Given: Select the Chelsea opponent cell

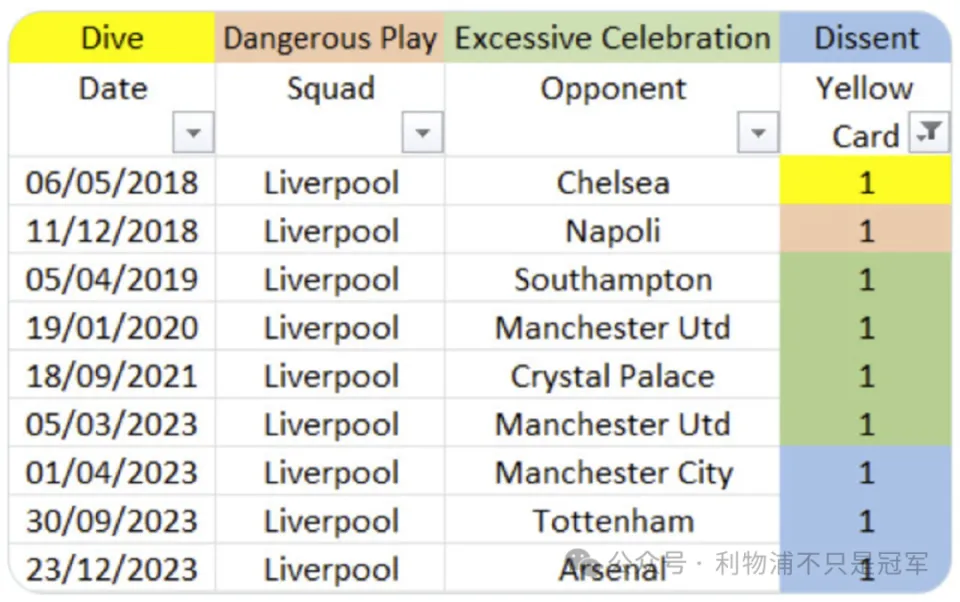Looking at the screenshot, I should coord(612,182).
